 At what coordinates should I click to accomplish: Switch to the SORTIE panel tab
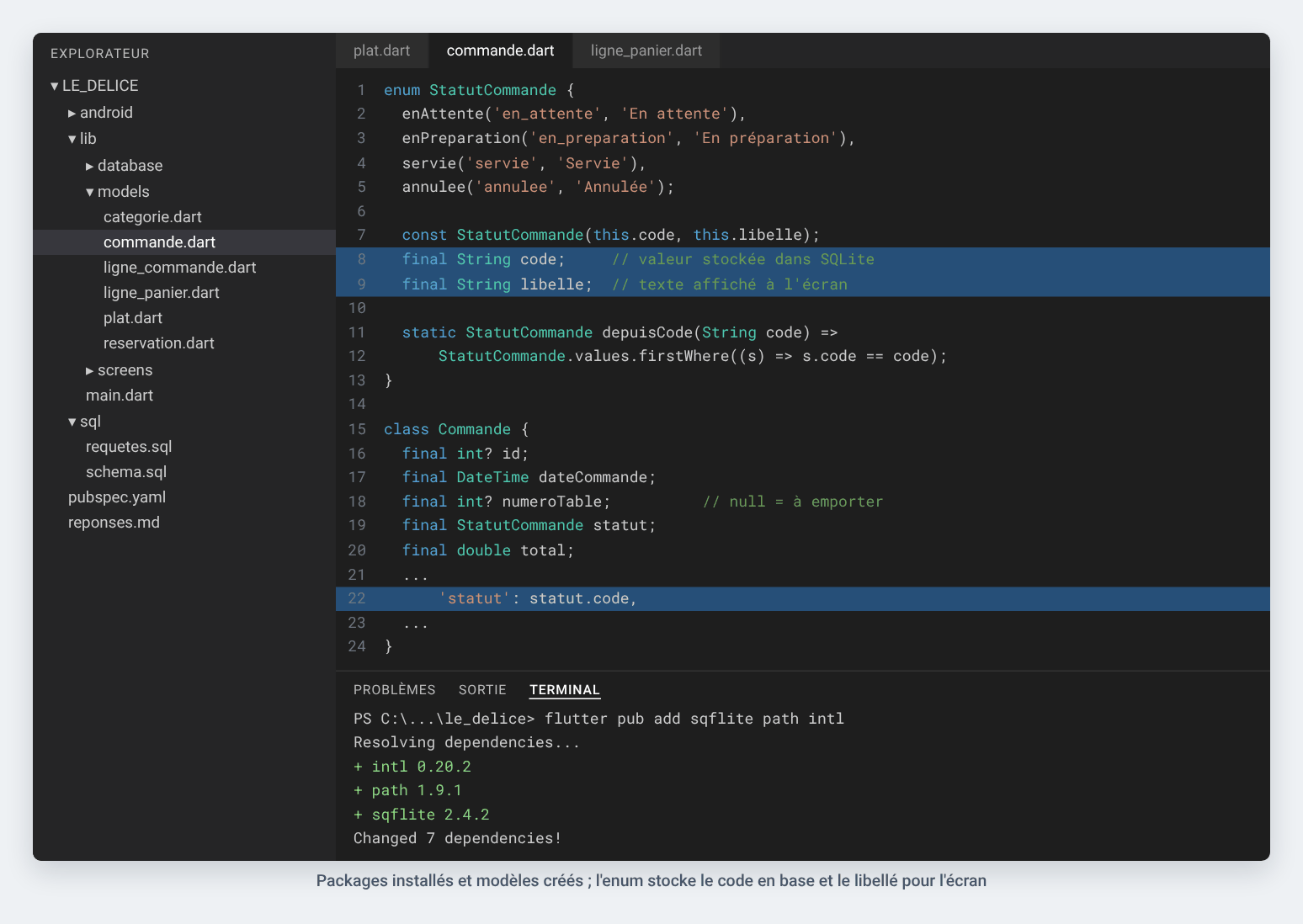(x=482, y=690)
